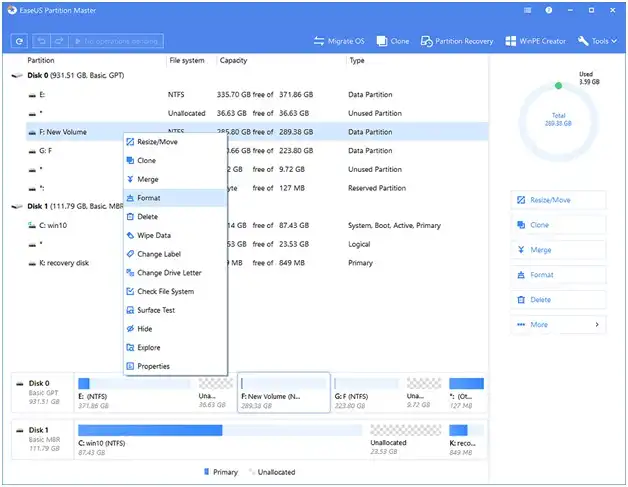The width and height of the screenshot is (628, 487).
Task: Select Explore in context menu
Action: point(175,347)
